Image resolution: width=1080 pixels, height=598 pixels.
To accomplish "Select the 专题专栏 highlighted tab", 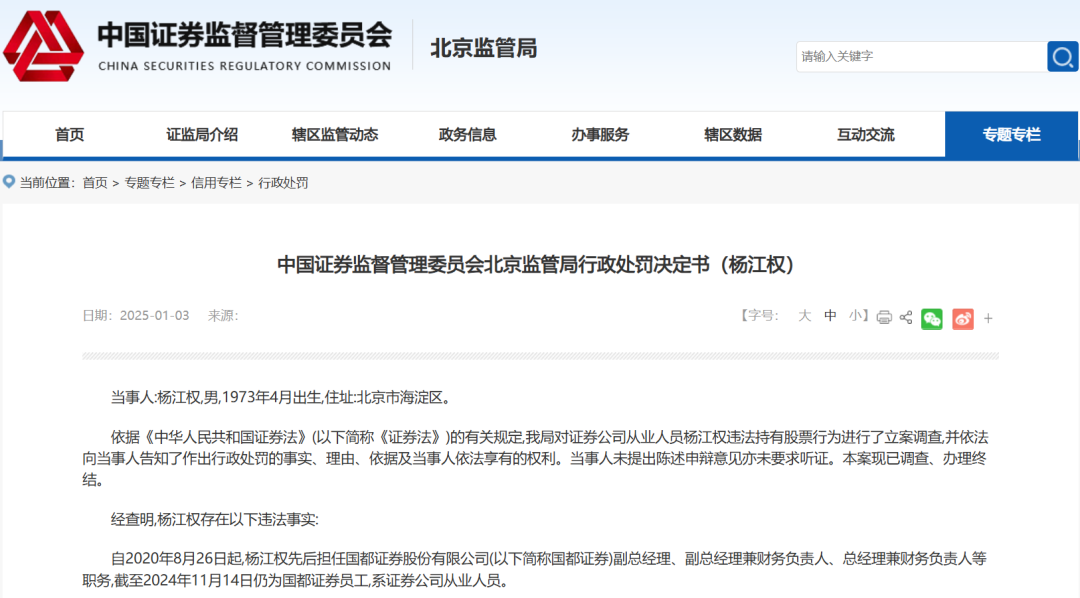I will pos(1011,134).
